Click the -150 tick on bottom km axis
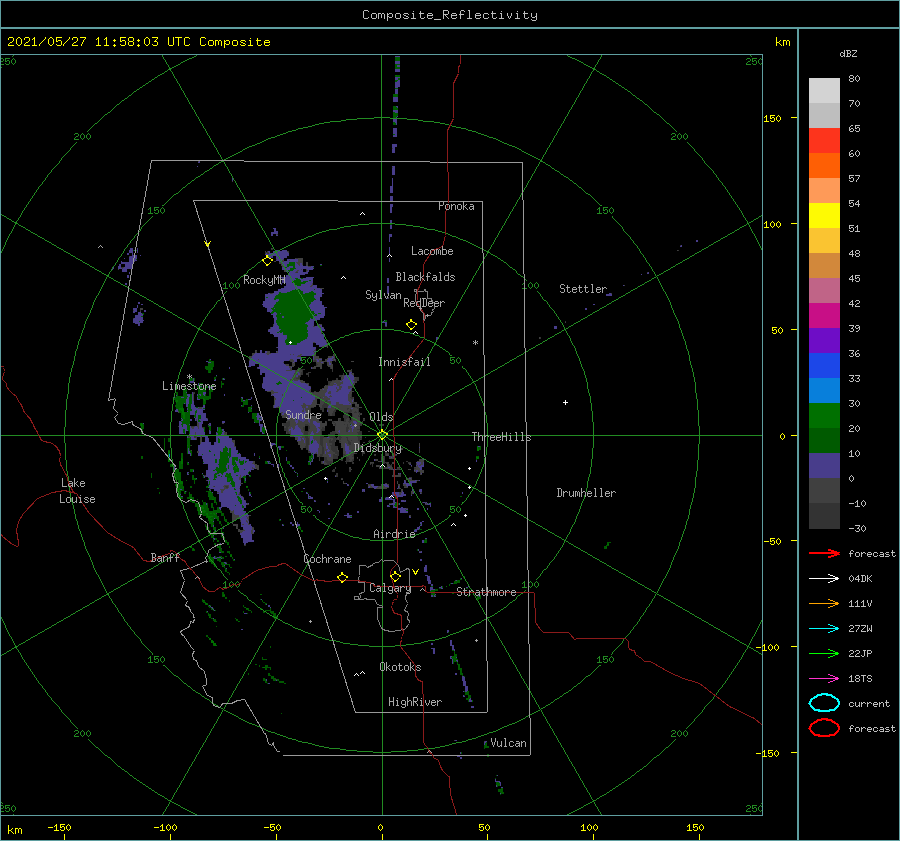The width and height of the screenshot is (900, 841). coord(59,827)
